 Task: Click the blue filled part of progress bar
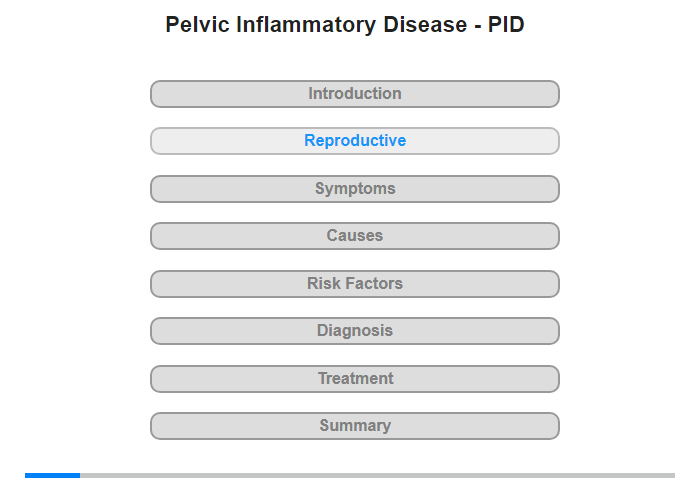click(52, 475)
